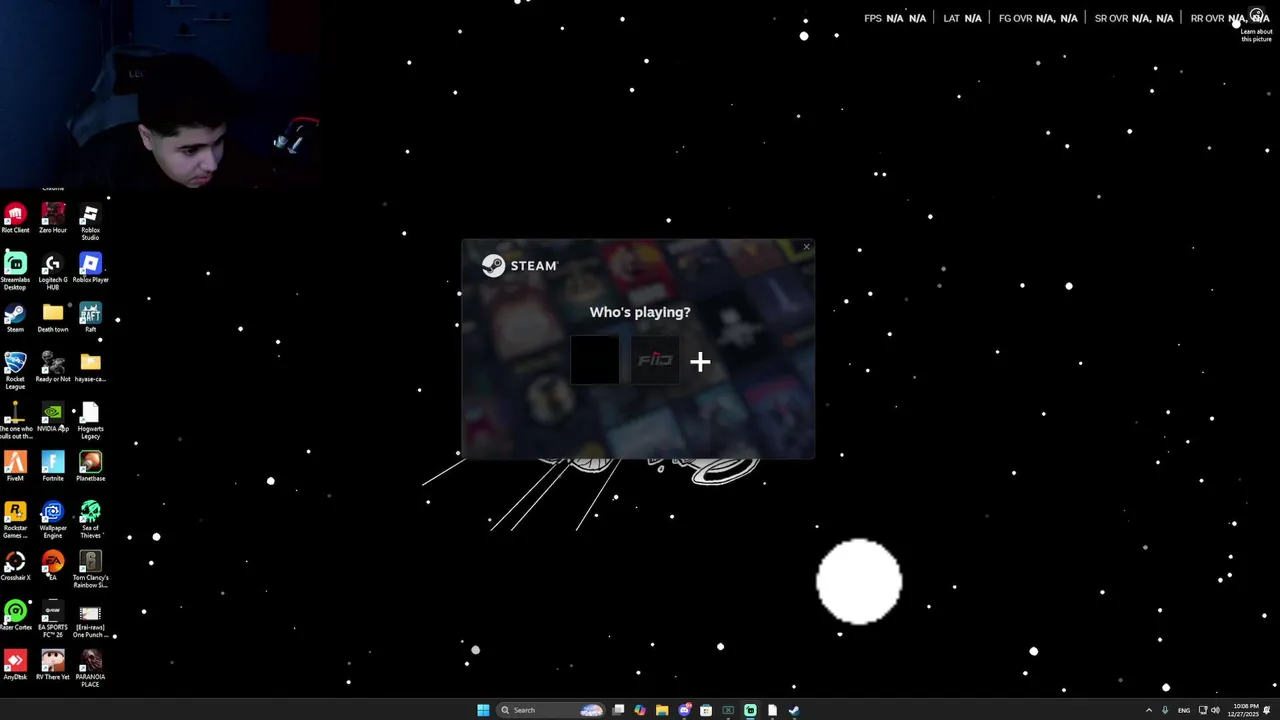The width and height of the screenshot is (1280, 720).
Task: Open volume control in system tray
Action: tap(1216, 710)
